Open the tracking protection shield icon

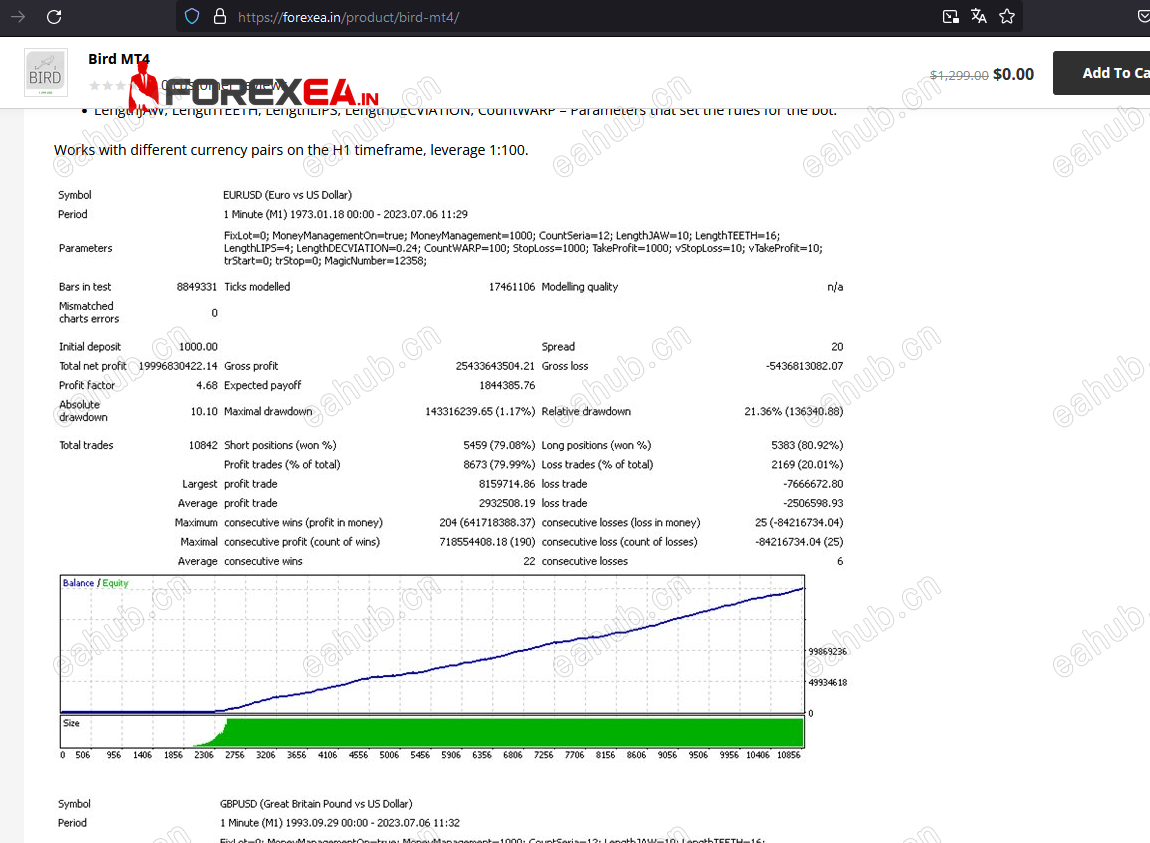[191, 16]
